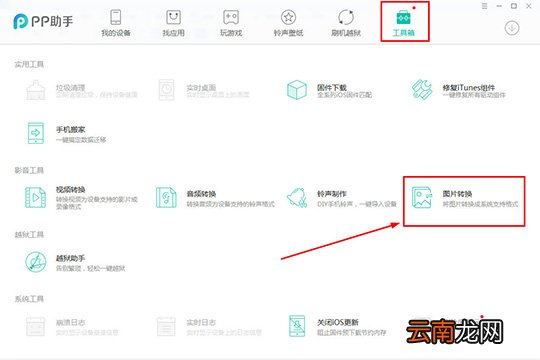
Task: Click the 实时桌面 title text
Action: coord(201,88)
